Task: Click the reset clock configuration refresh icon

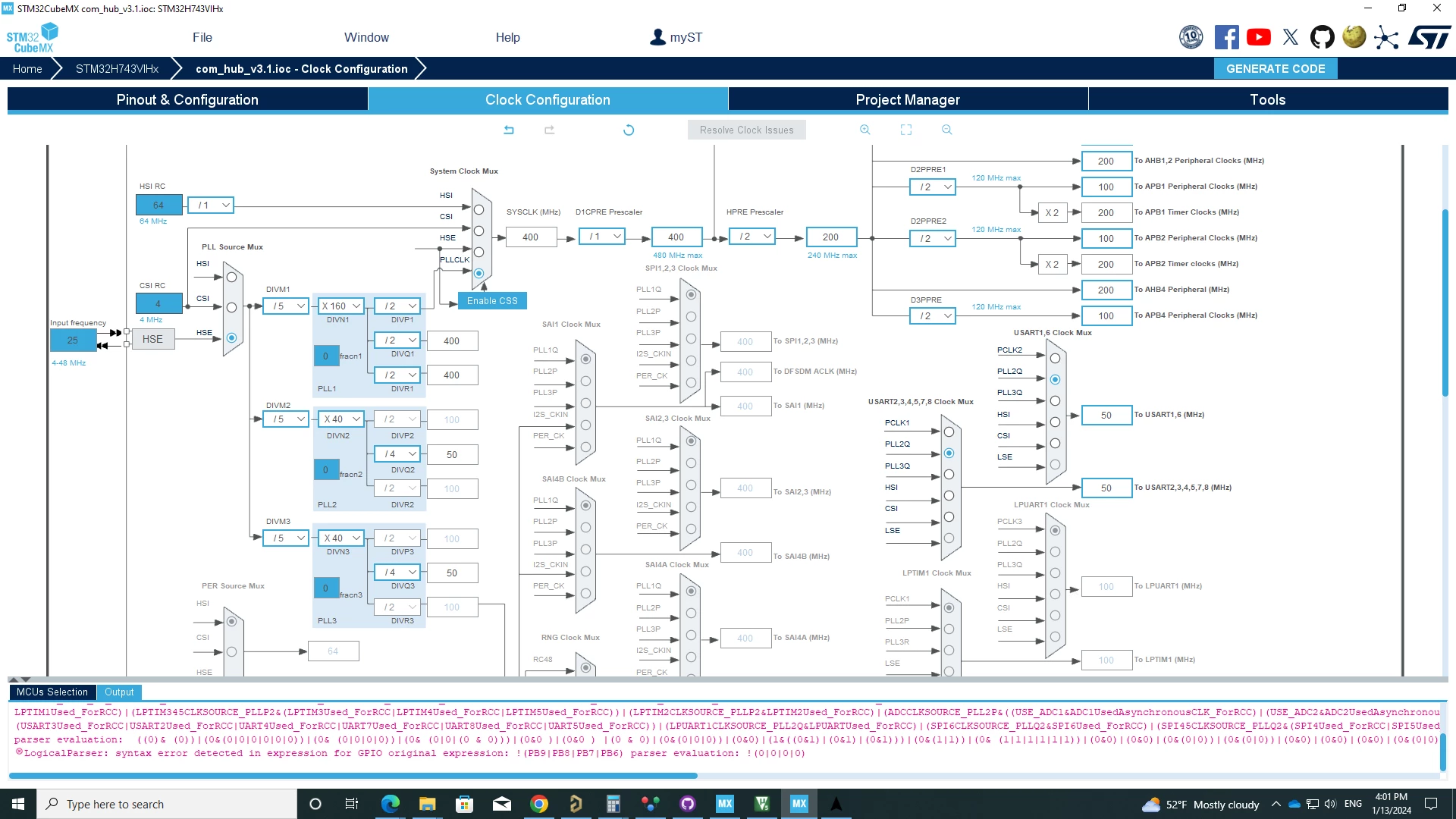Action: click(x=629, y=130)
